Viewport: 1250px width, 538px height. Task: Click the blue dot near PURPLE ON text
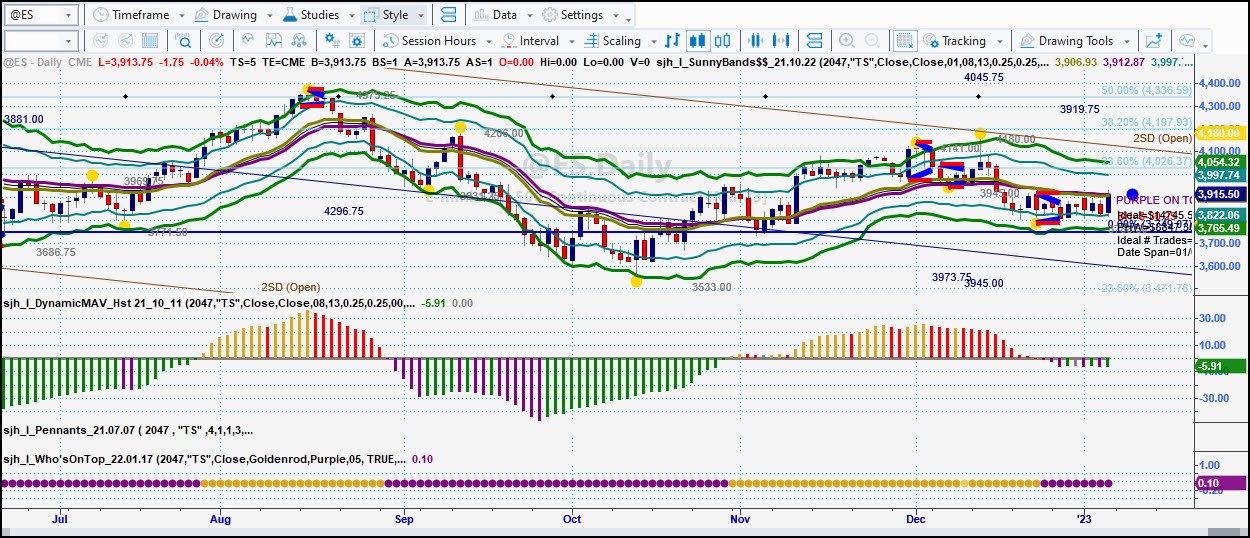click(x=1132, y=194)
